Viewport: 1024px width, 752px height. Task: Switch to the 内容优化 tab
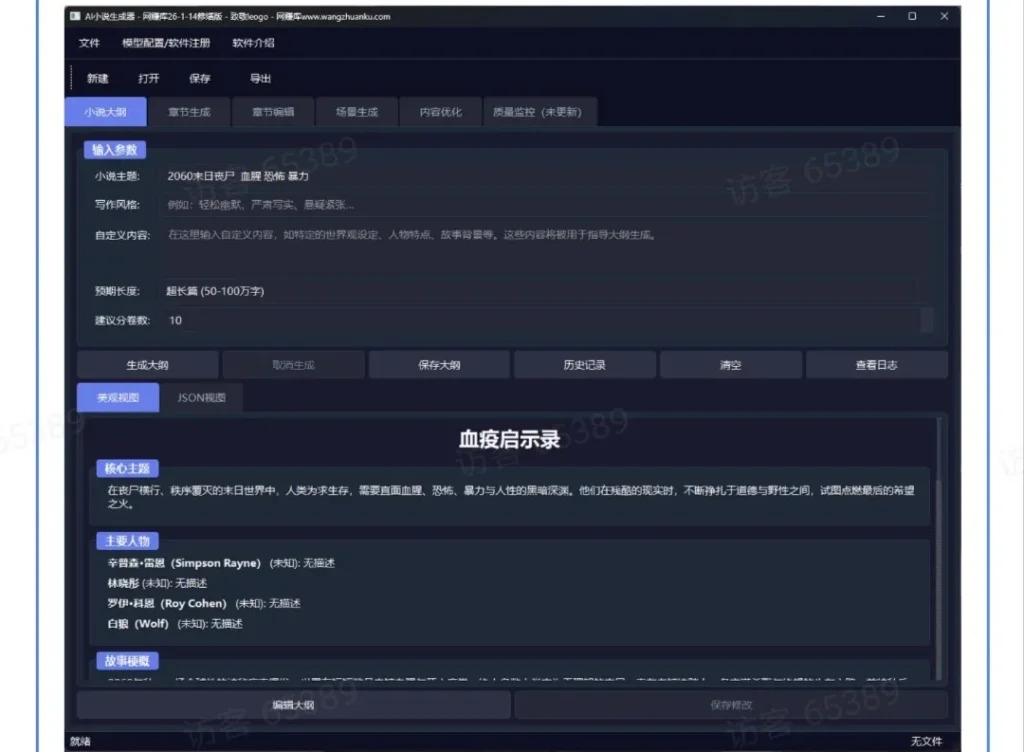click(x=441, y=112)
